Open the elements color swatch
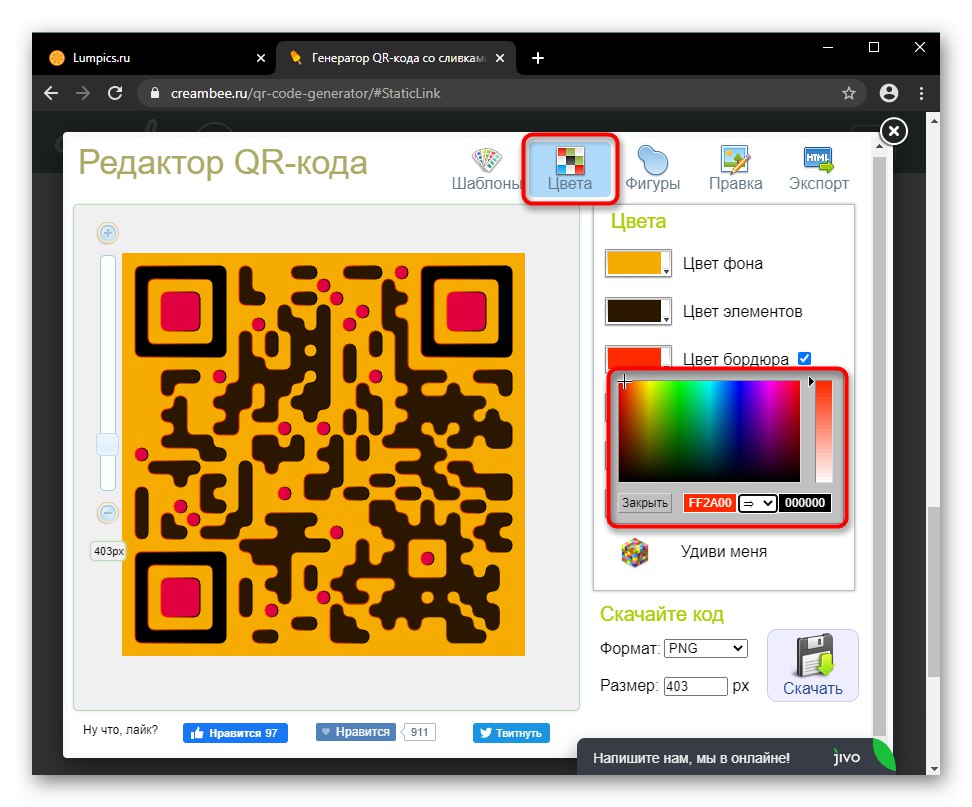This screenshot has width=972, height=807. pyautogui.click(x=638, y=311)
